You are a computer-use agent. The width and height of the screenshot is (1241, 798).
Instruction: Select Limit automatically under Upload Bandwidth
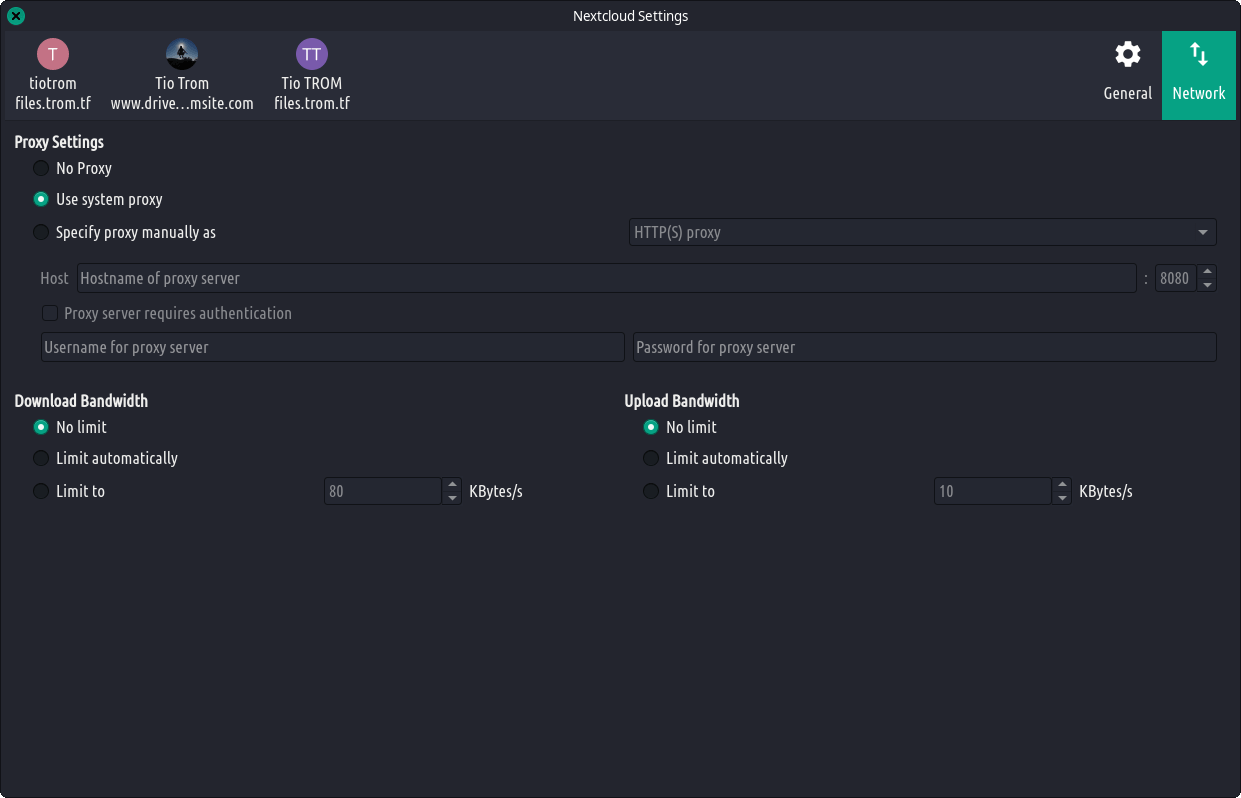tap(651, 458)
